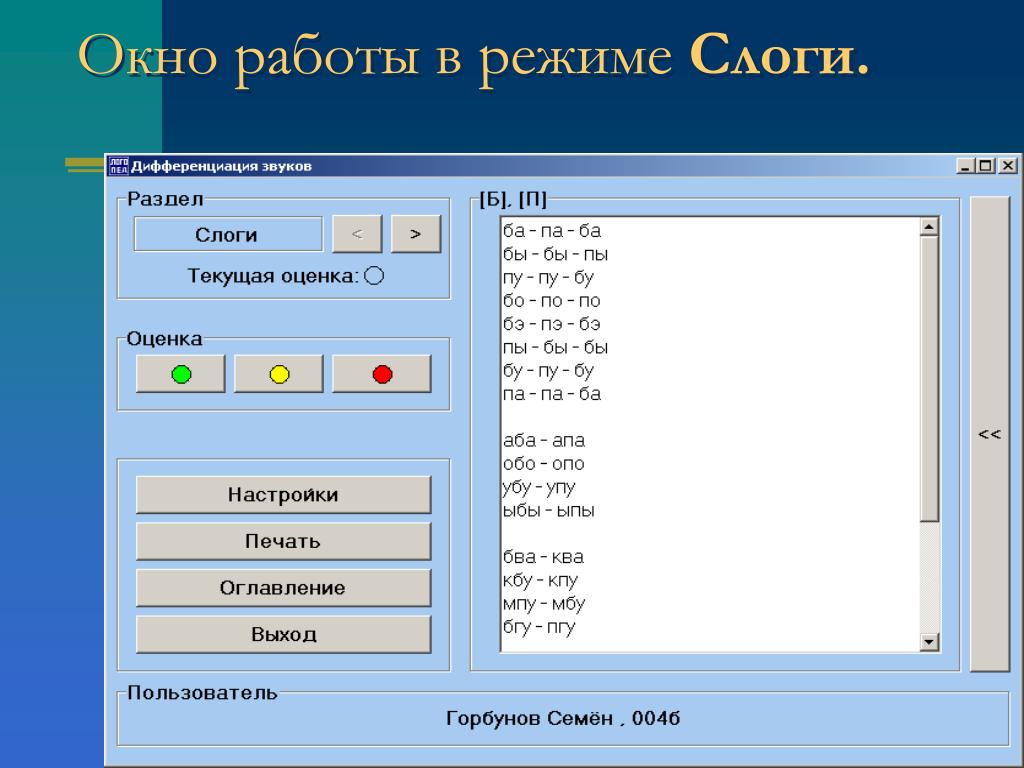Go to the next section with >
This screenshot has width=1024, height=768.
pyautogui.click(x=416, y=234)
